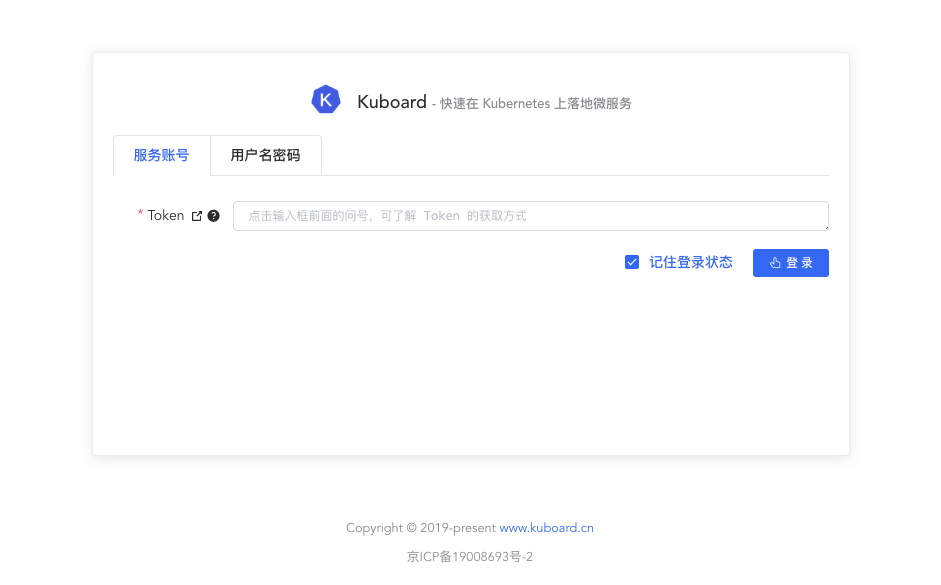The image size is (941, 585).
Task: Click the 登录 login button
Action: pos(790,263)
